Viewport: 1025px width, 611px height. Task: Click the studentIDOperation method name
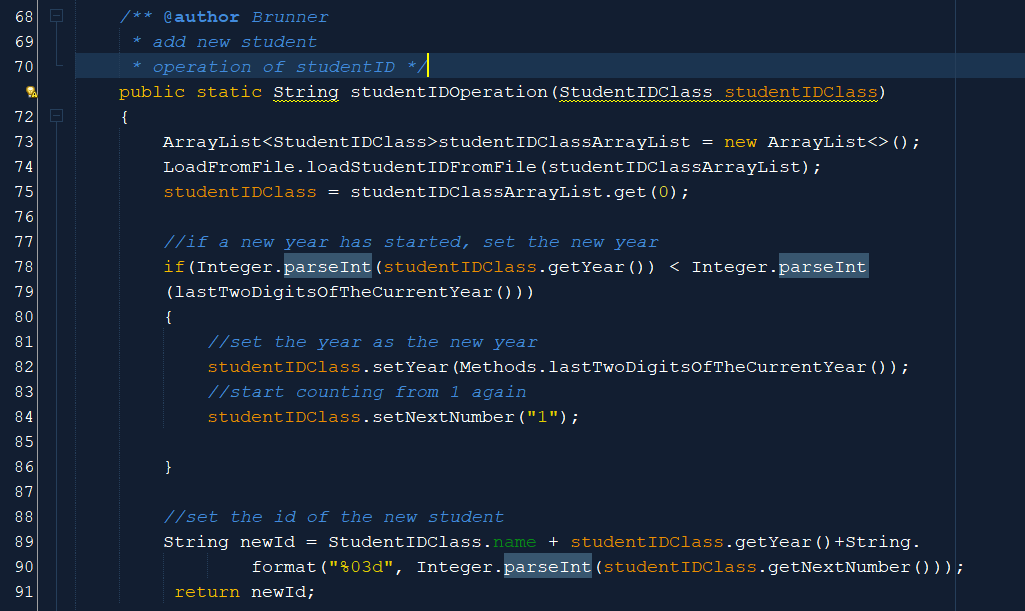[449, 92]
